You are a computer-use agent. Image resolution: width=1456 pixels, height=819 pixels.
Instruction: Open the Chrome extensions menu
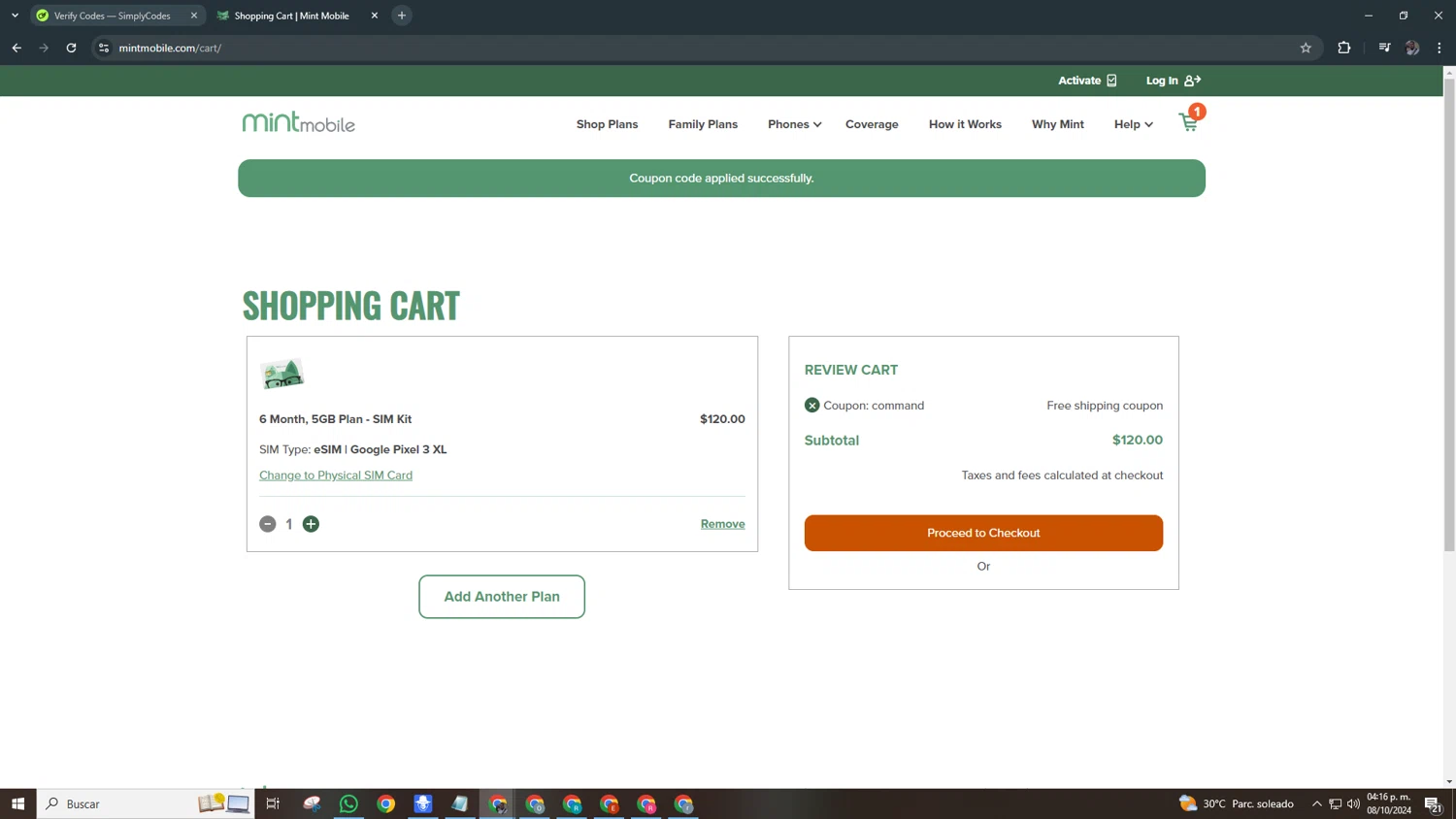1344,48
